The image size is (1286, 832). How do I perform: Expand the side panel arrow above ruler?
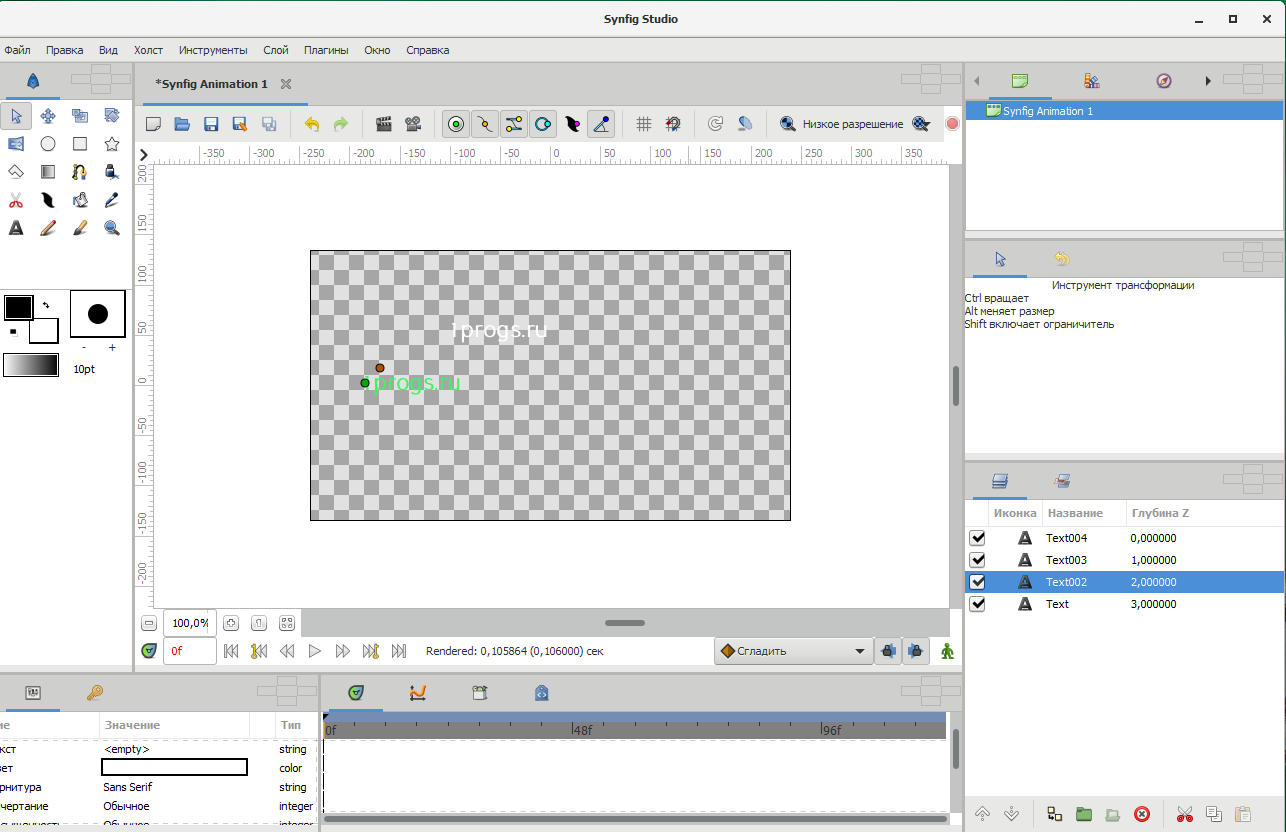tap(144, 154)
